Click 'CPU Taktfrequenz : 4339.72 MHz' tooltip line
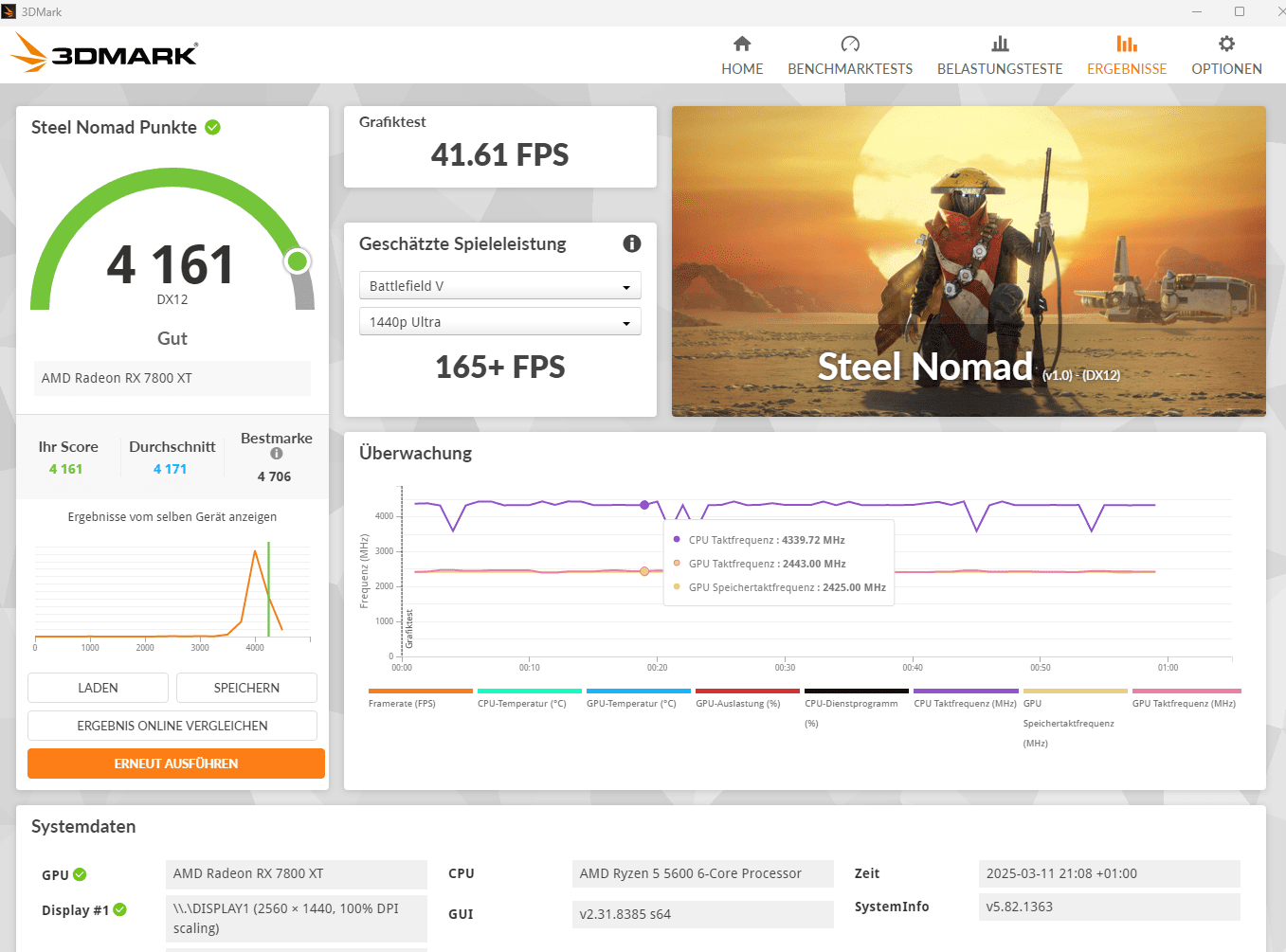This screenshot has width=1286, height=952. pos(767,540)
